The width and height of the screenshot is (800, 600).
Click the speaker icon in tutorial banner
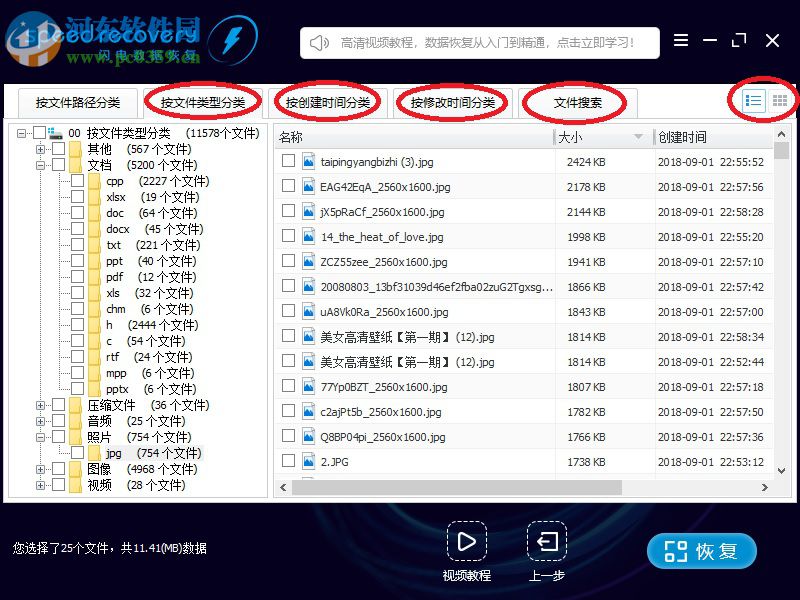point(319,43)
